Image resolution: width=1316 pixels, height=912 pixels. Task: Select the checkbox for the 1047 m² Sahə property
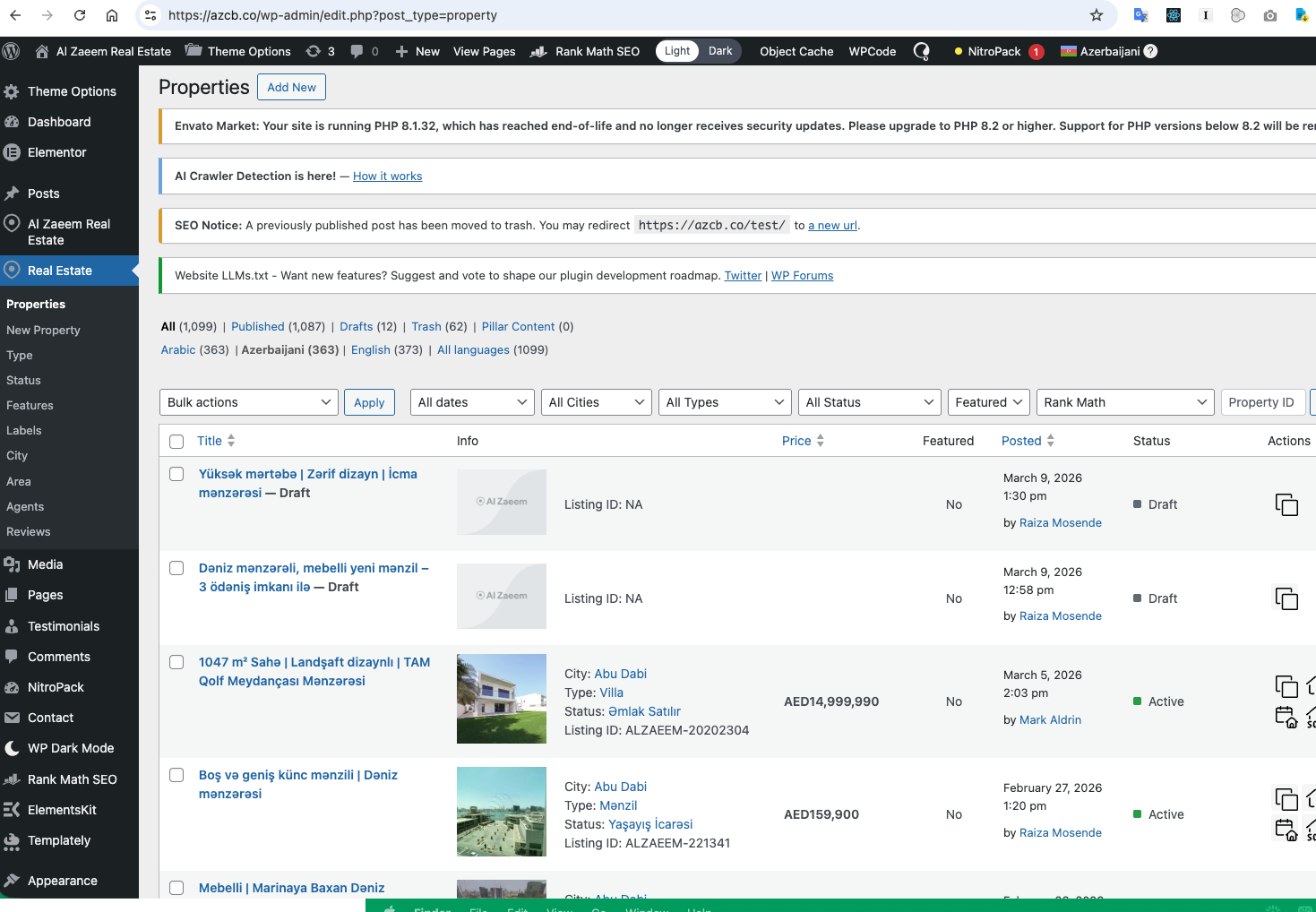176,662
